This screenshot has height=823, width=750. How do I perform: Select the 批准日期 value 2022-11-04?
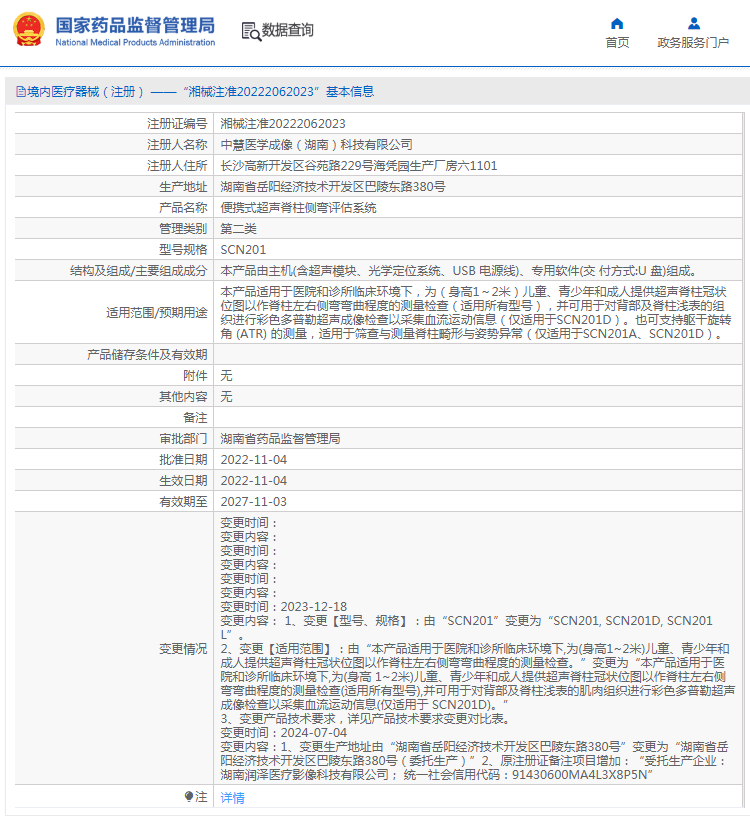coord(254,460)
